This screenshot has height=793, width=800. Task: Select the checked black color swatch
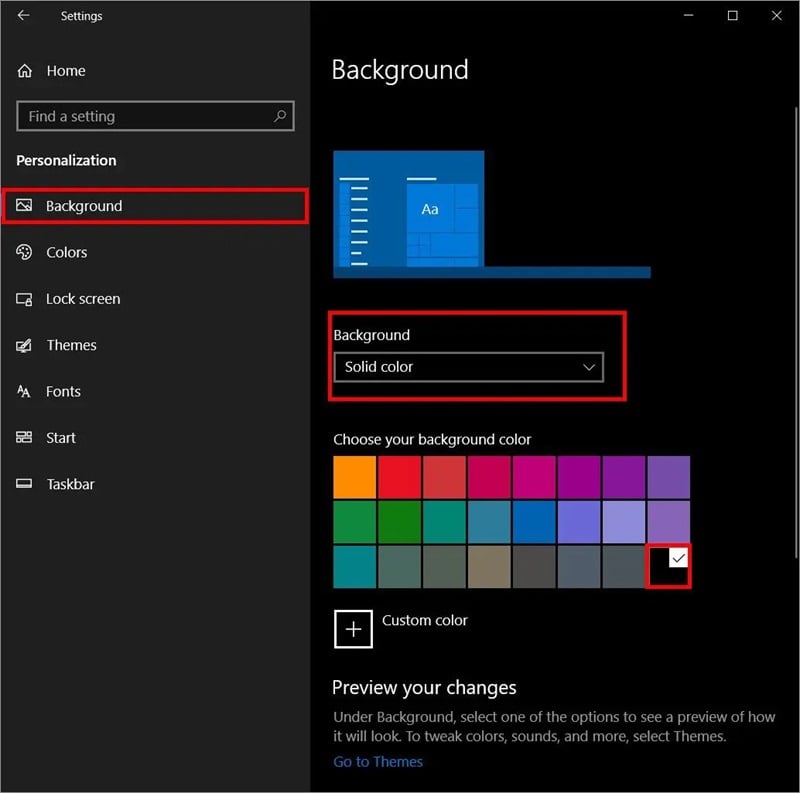pyautogui.click(x=668, y=567)
